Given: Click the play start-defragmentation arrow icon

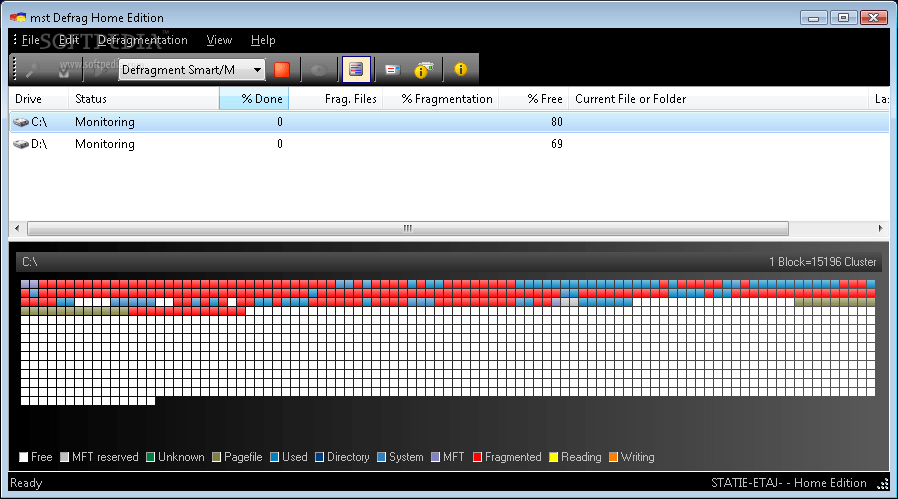Looking at the screenshot, I should 101,70.
